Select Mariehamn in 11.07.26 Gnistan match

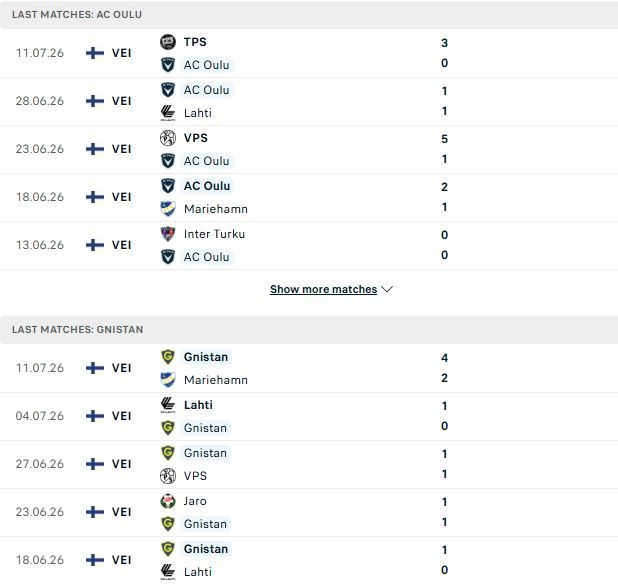216,380
